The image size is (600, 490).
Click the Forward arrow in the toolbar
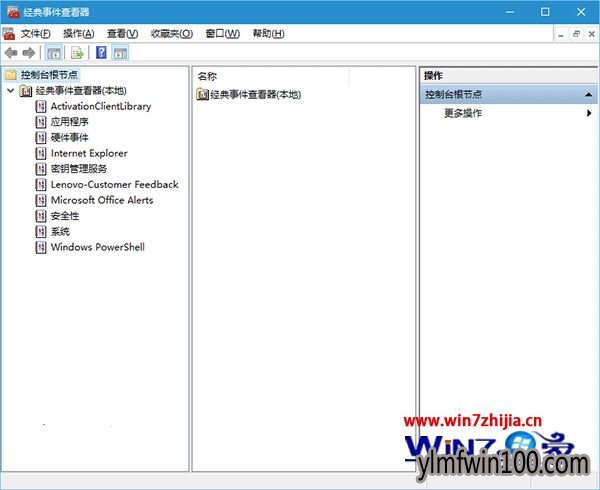[29, 53]
